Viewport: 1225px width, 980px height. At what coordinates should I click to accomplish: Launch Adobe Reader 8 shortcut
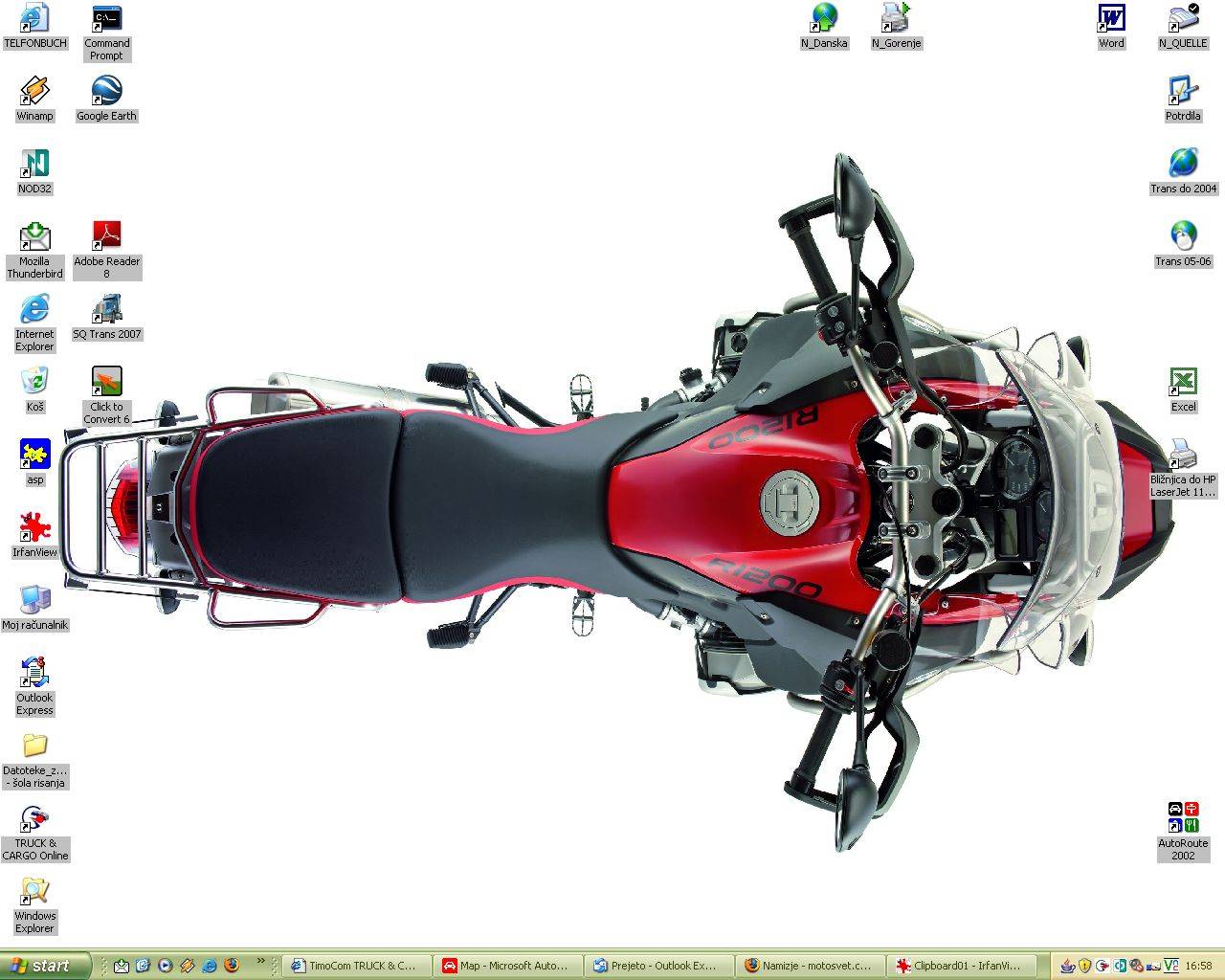[x=106, y=251]
